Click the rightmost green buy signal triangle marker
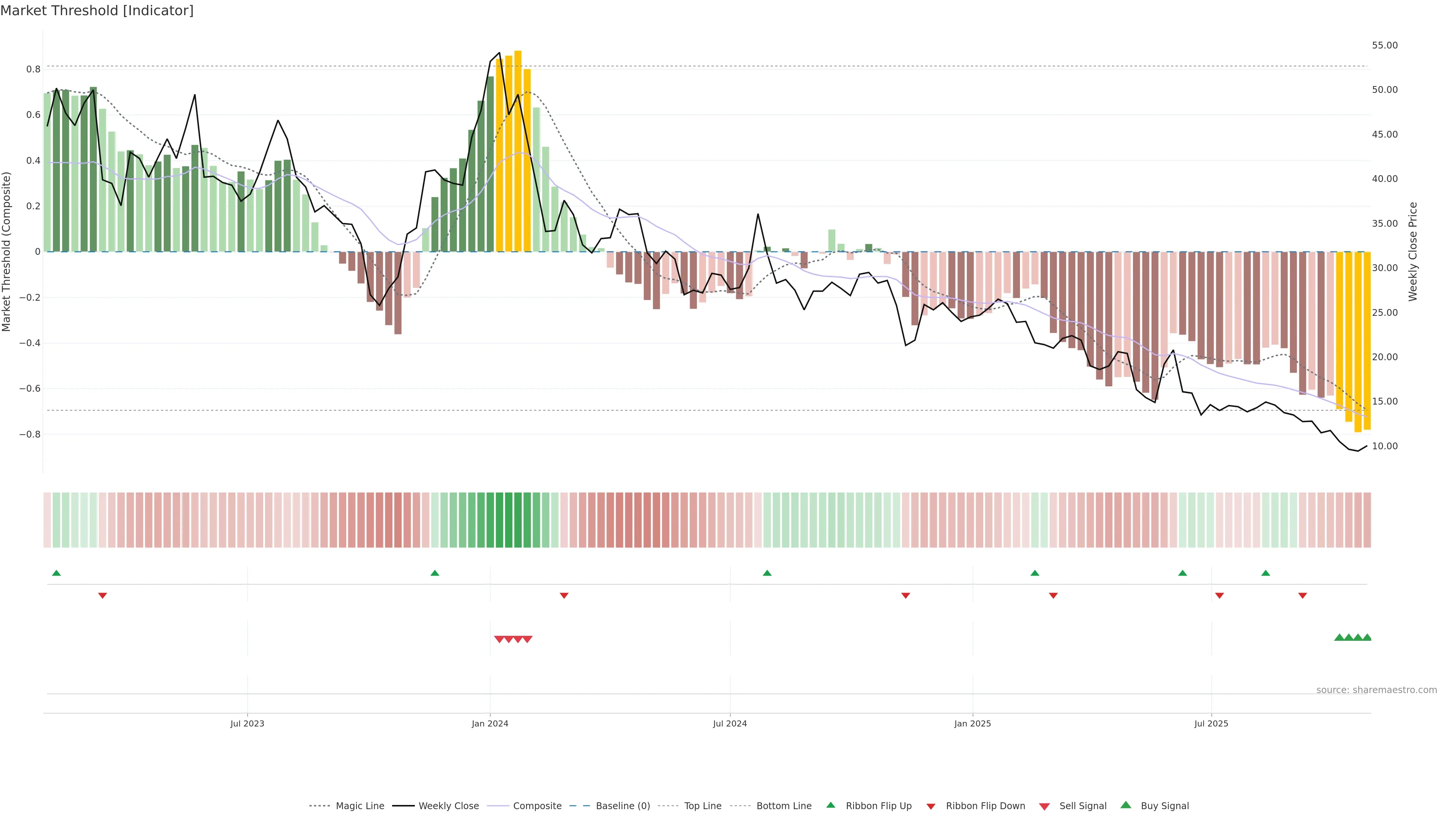The image size is (1456, 819). pyautogui.click(x=1367, y=637)
